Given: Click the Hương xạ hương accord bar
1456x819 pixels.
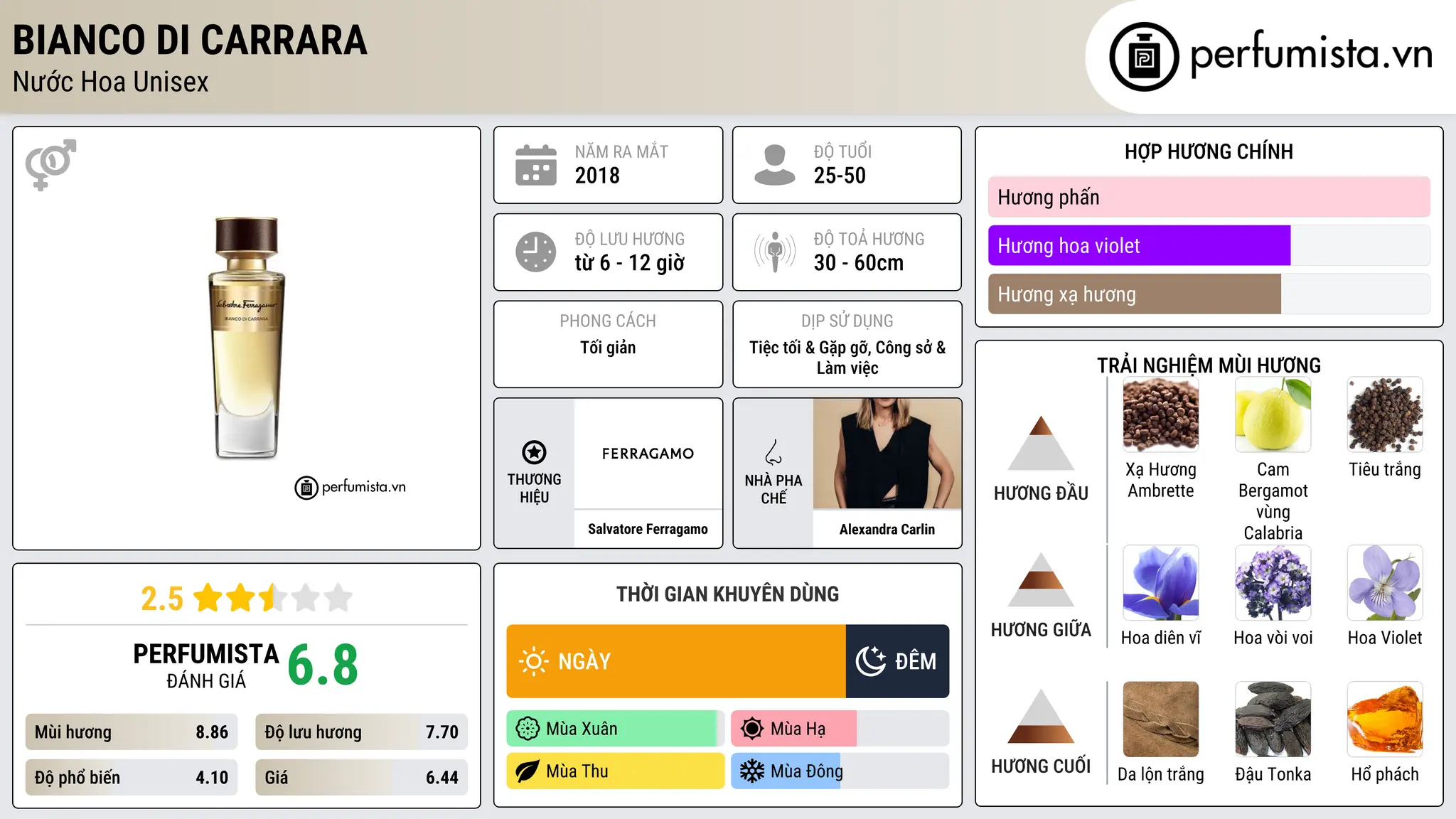Looking at the screenshot, I should click(x=1209, y=294).
